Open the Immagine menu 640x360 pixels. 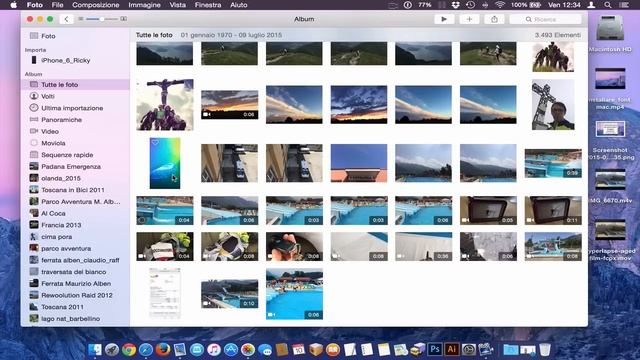point(144,5)
